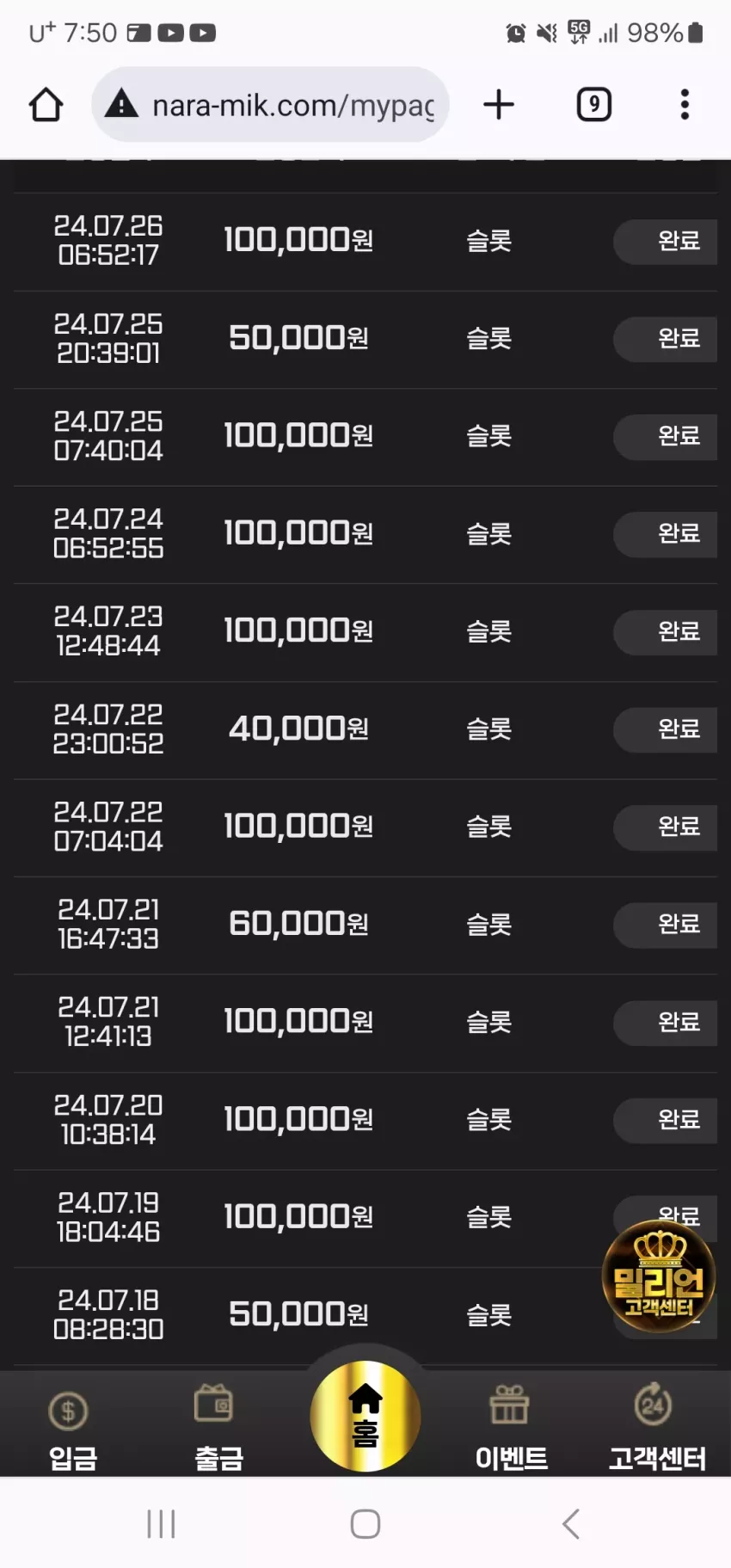Open a new tab with plus icon
Image resolution: width=731 pixels, height=1568 pixels.
pos(499,105)
